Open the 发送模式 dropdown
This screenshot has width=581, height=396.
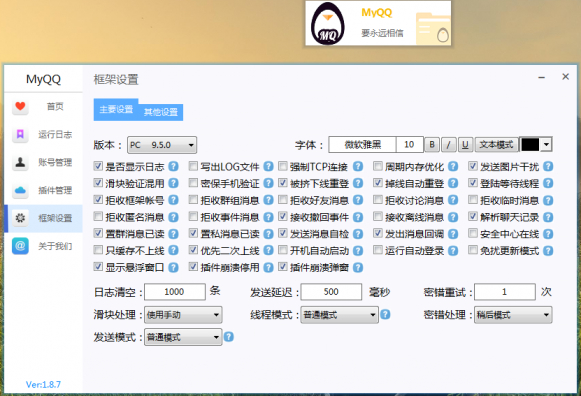183,337
